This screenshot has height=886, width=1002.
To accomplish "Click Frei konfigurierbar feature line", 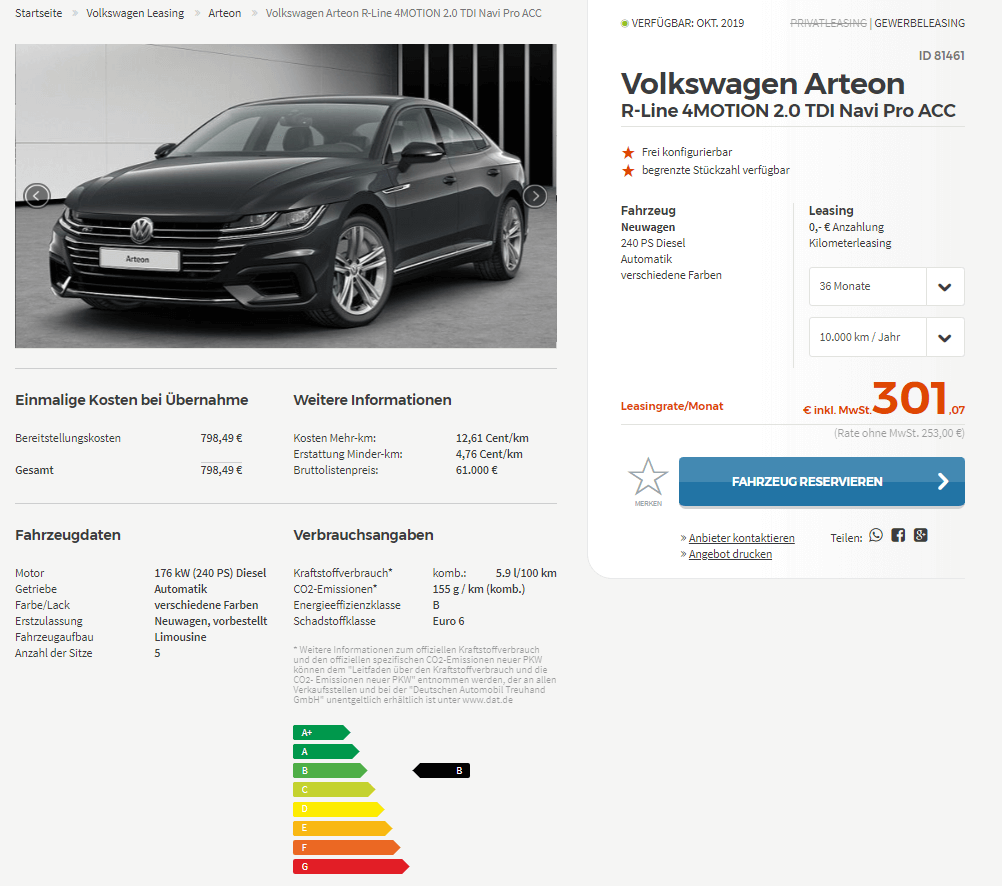I will click(x=687, y=152).
